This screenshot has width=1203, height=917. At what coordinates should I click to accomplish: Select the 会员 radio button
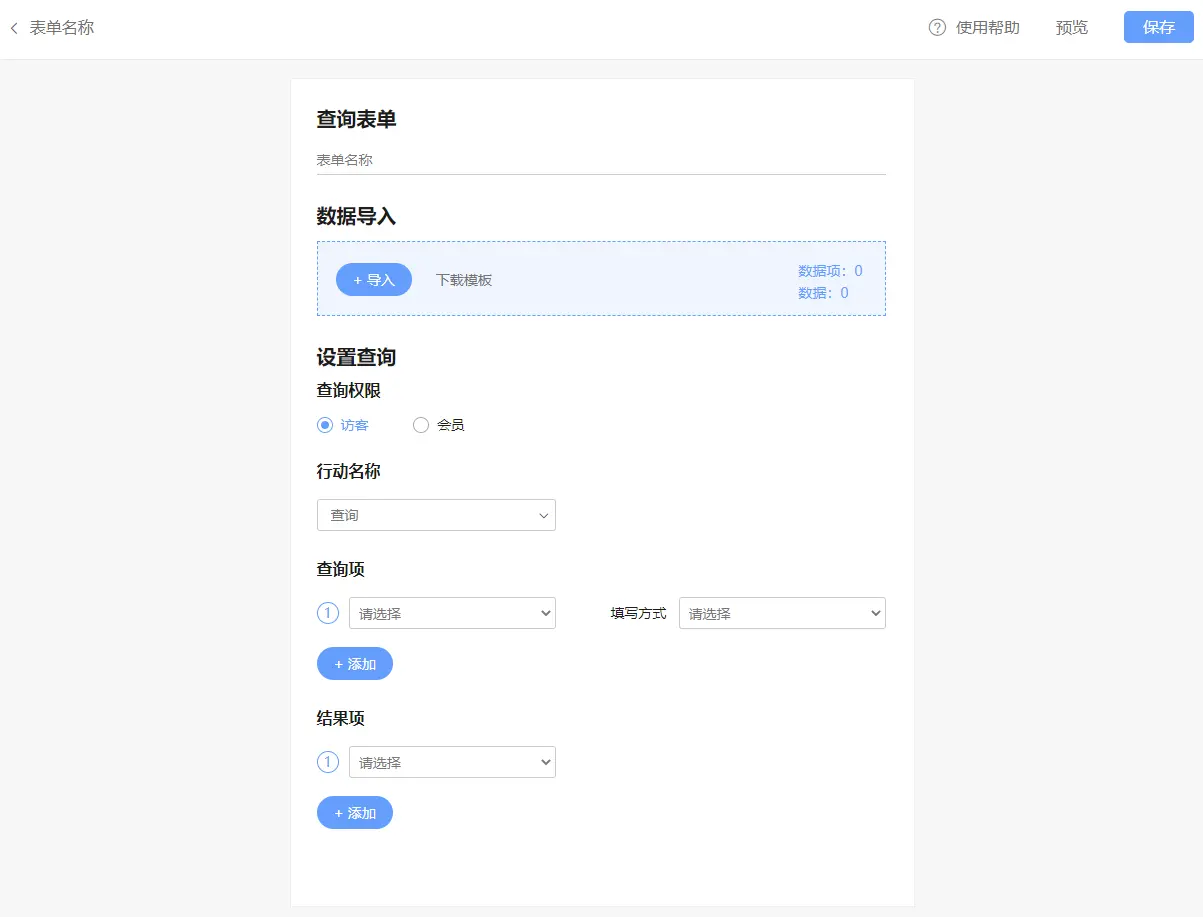coord(421,425)
